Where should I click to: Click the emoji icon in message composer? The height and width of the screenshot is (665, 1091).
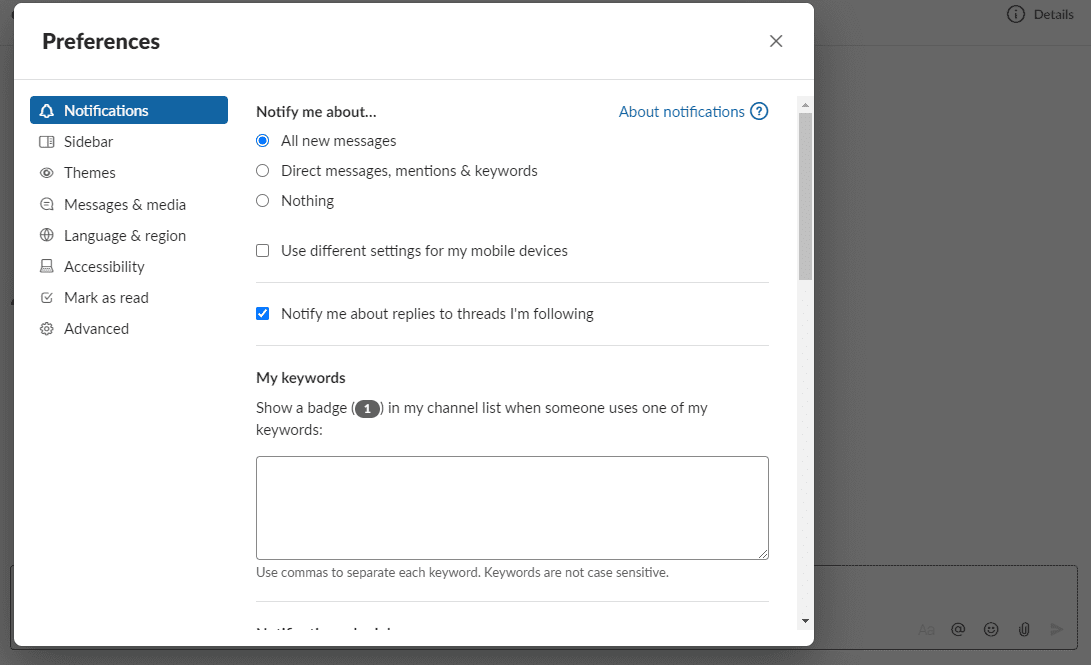pos(991,629)
